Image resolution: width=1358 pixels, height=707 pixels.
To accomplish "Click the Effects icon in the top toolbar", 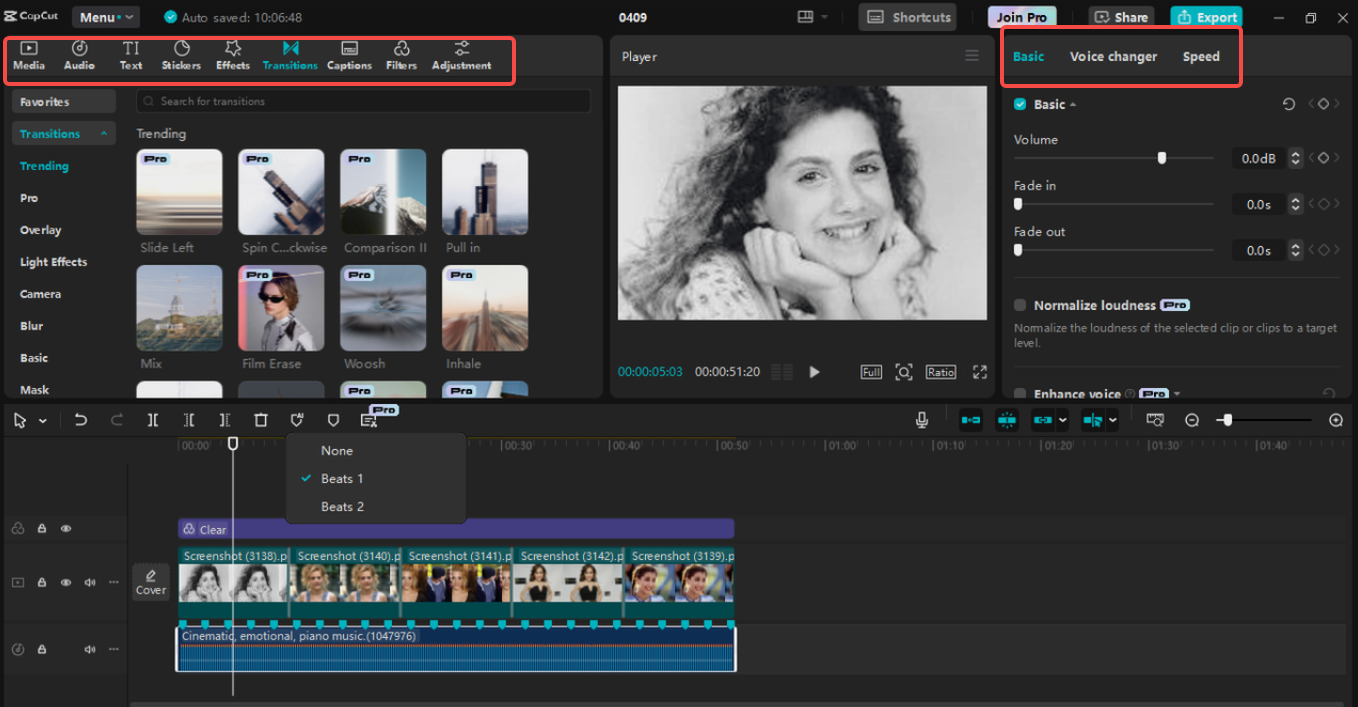I will (x=233, y=55).
